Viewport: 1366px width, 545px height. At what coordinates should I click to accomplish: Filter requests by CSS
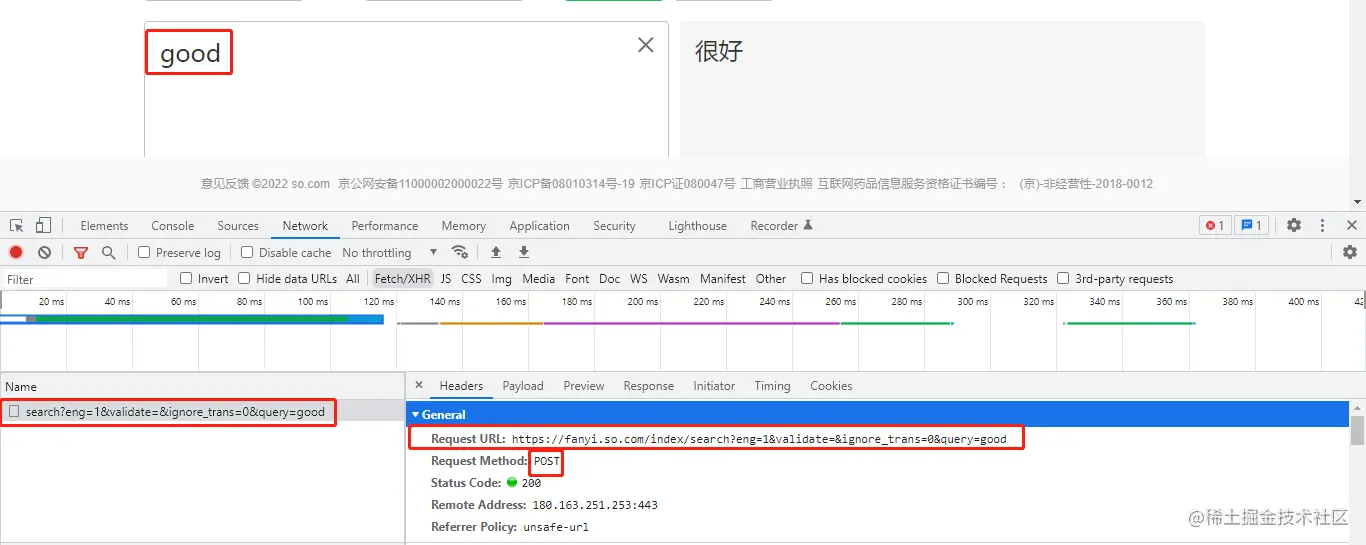click(x=471, y=279)
